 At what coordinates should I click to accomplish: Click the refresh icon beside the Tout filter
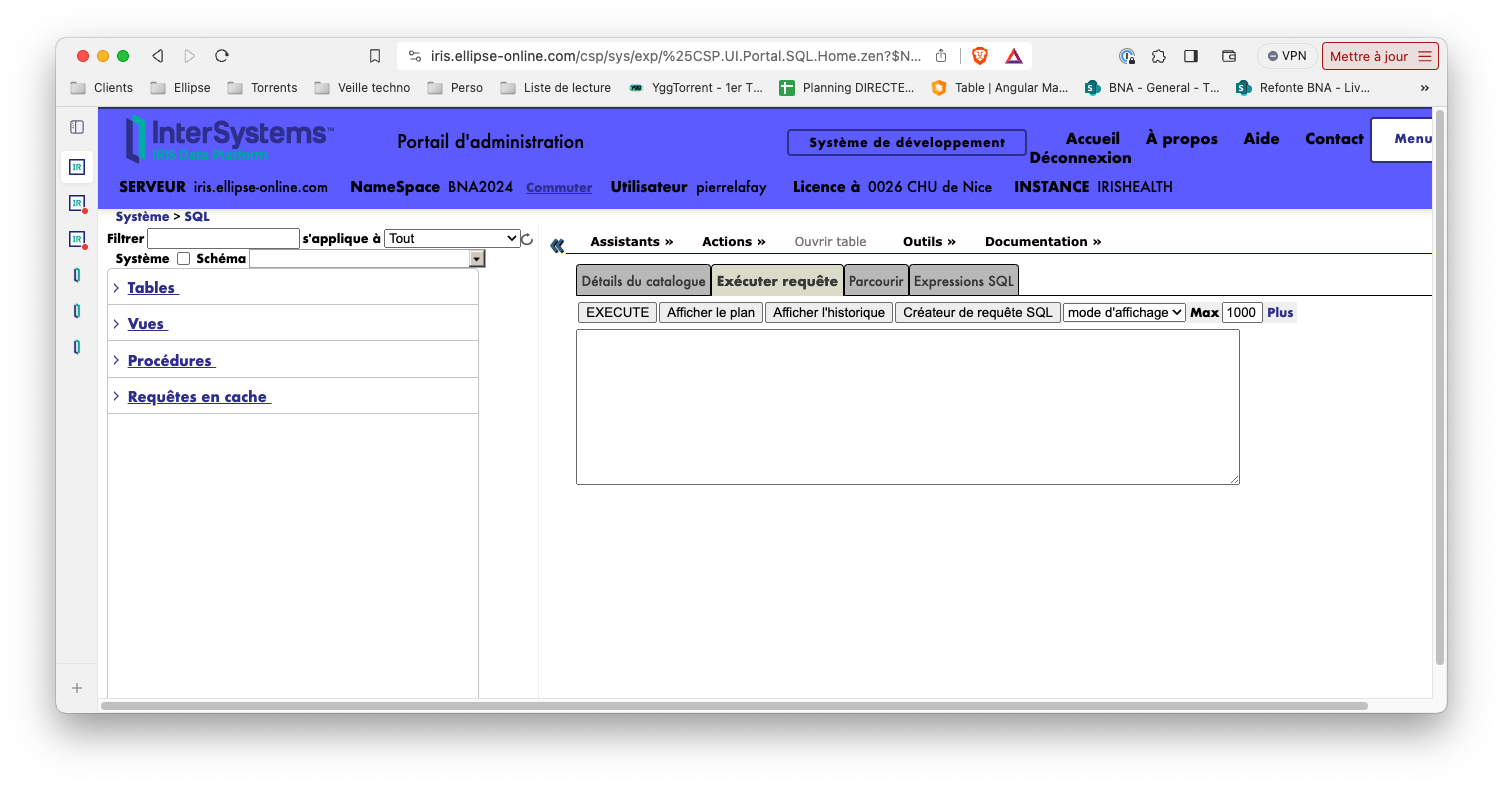point(527,239)
